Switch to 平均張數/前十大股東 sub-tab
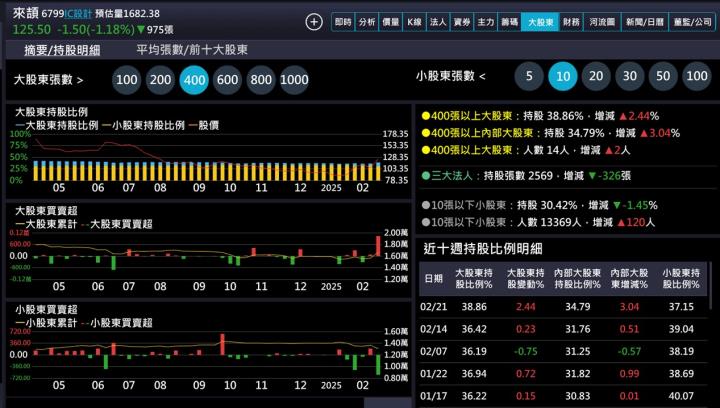Viewport: 720px width, 408px height. (192, 50)
